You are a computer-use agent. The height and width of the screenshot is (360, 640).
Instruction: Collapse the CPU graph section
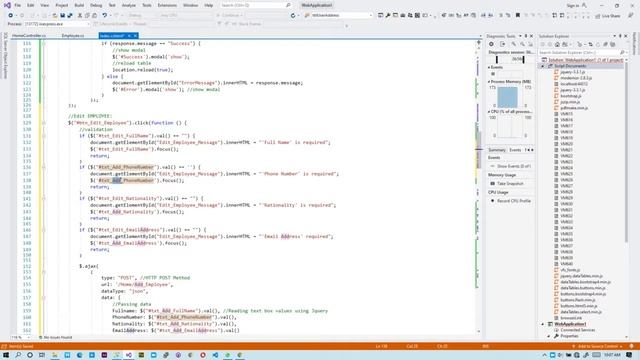point(489,111)
